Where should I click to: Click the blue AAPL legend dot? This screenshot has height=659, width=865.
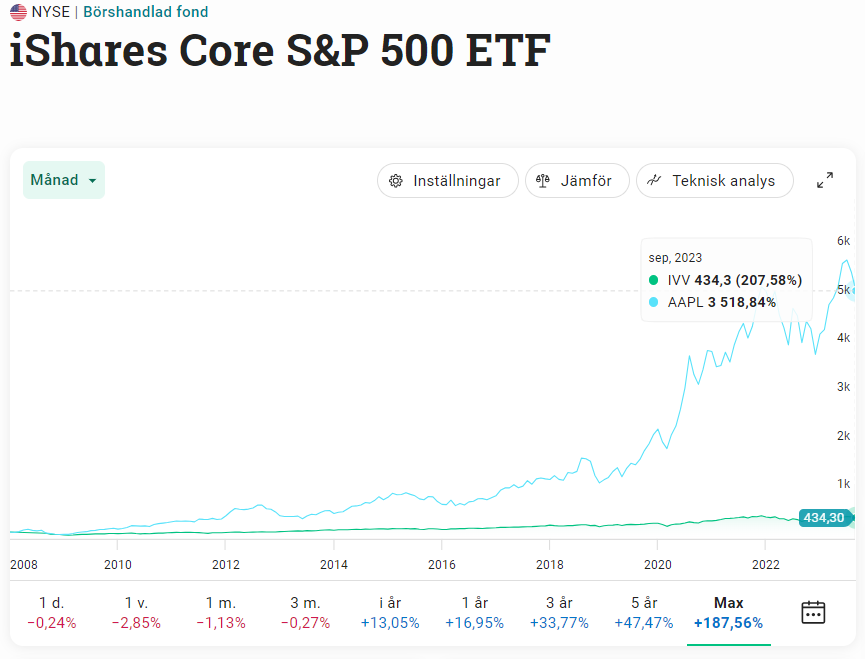(x=654, y=302)
